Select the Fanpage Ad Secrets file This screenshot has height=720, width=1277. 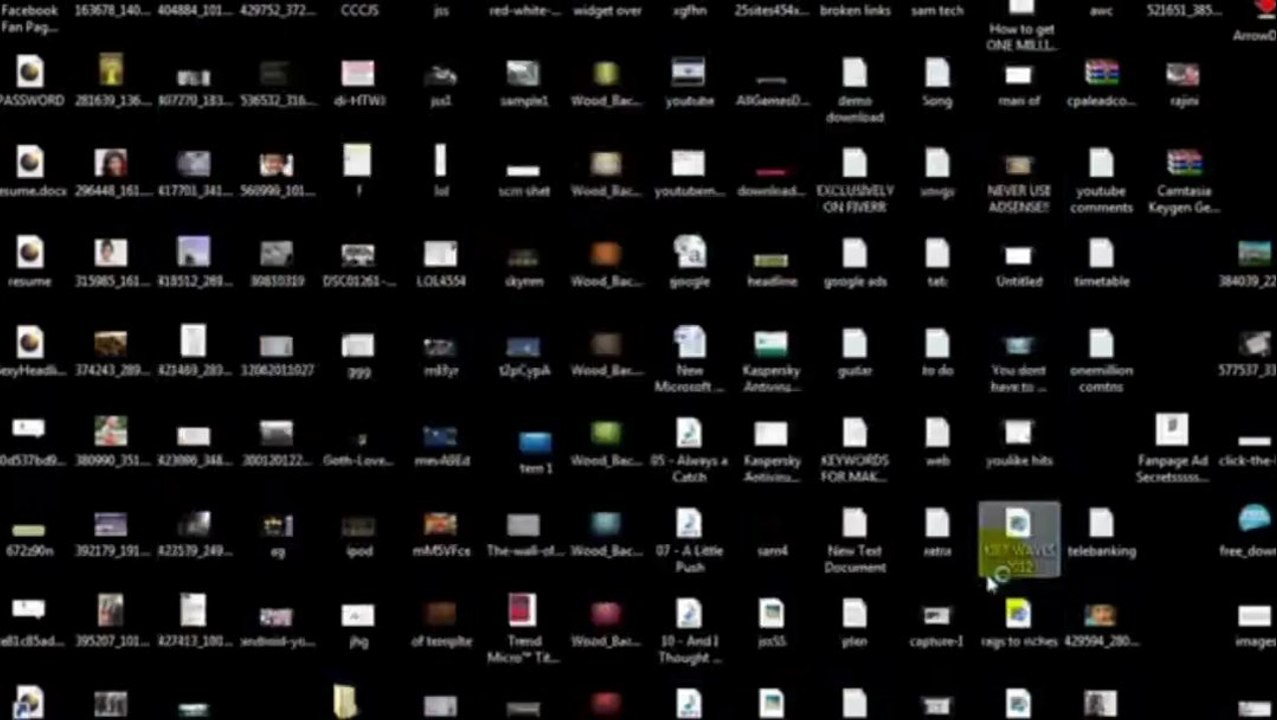click(1172, 430)
